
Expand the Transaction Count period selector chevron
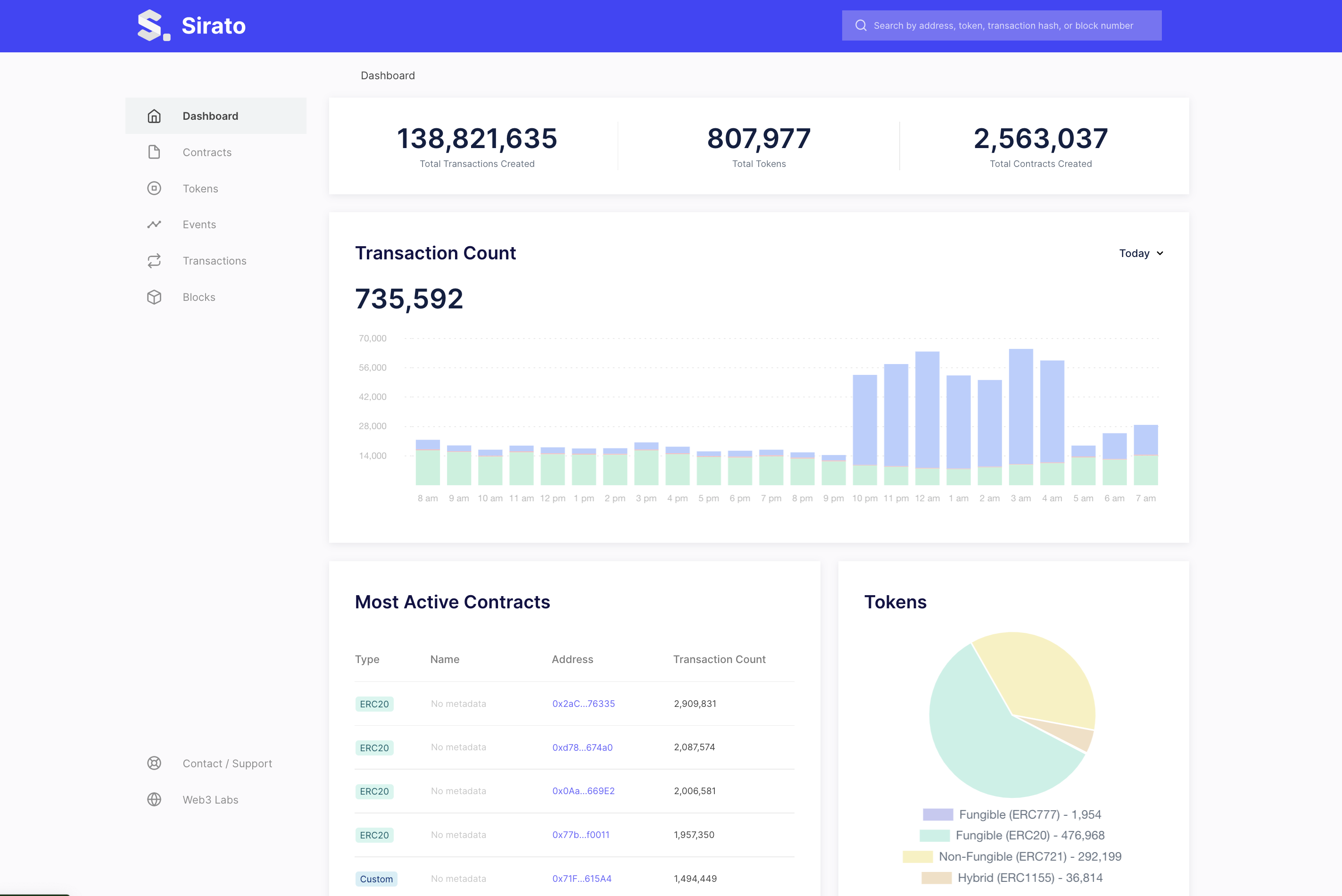(1160, 253)
